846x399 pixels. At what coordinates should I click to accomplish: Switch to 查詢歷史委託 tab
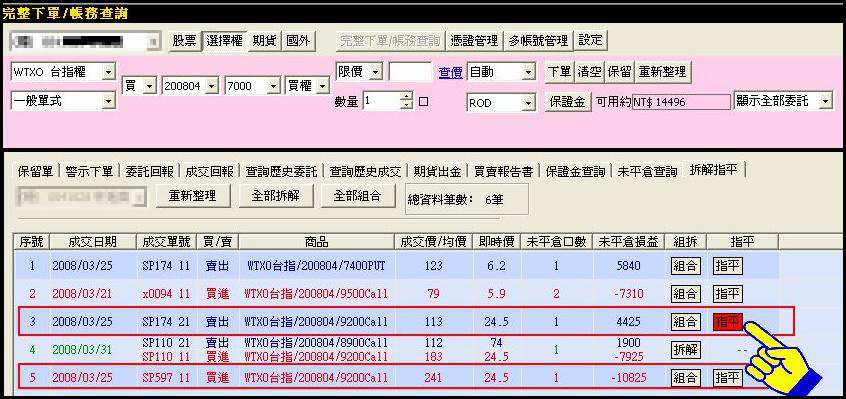(x=281, y=172)
